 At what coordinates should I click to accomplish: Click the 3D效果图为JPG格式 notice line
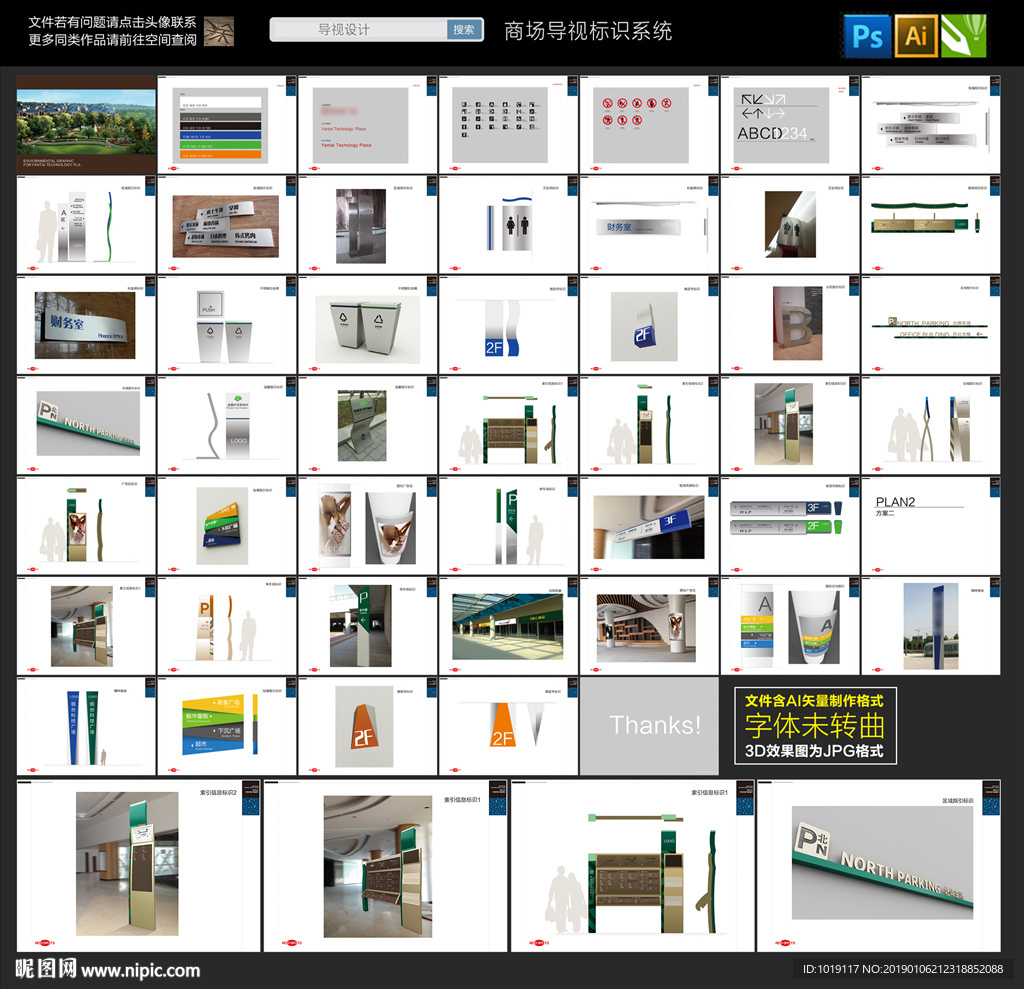point(814,751)
